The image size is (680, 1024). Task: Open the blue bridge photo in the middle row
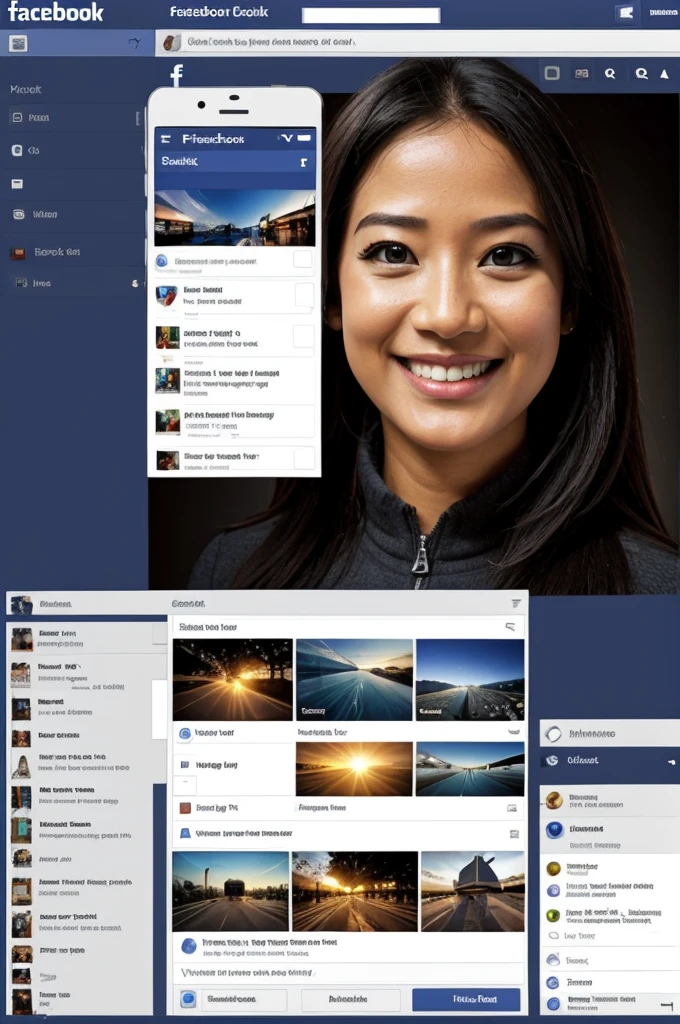(x=470, y=769)
